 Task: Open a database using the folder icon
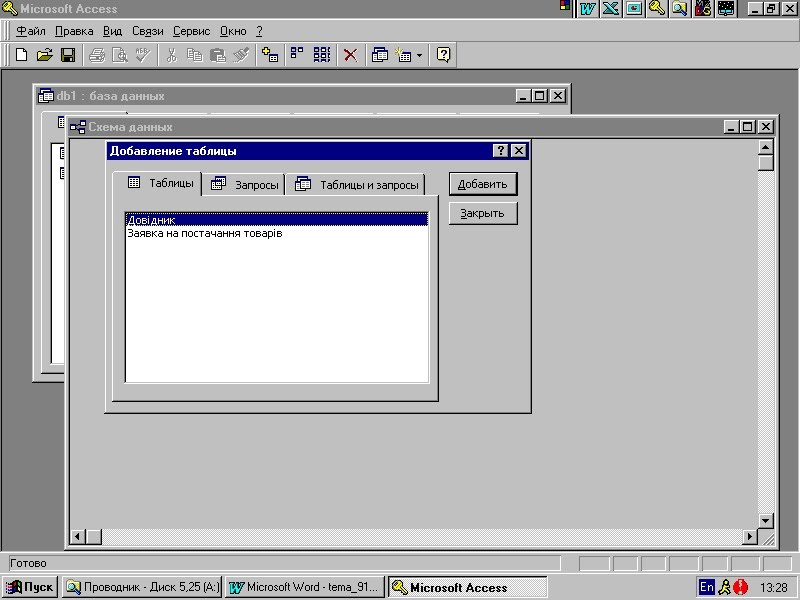(x=45, y=55)
